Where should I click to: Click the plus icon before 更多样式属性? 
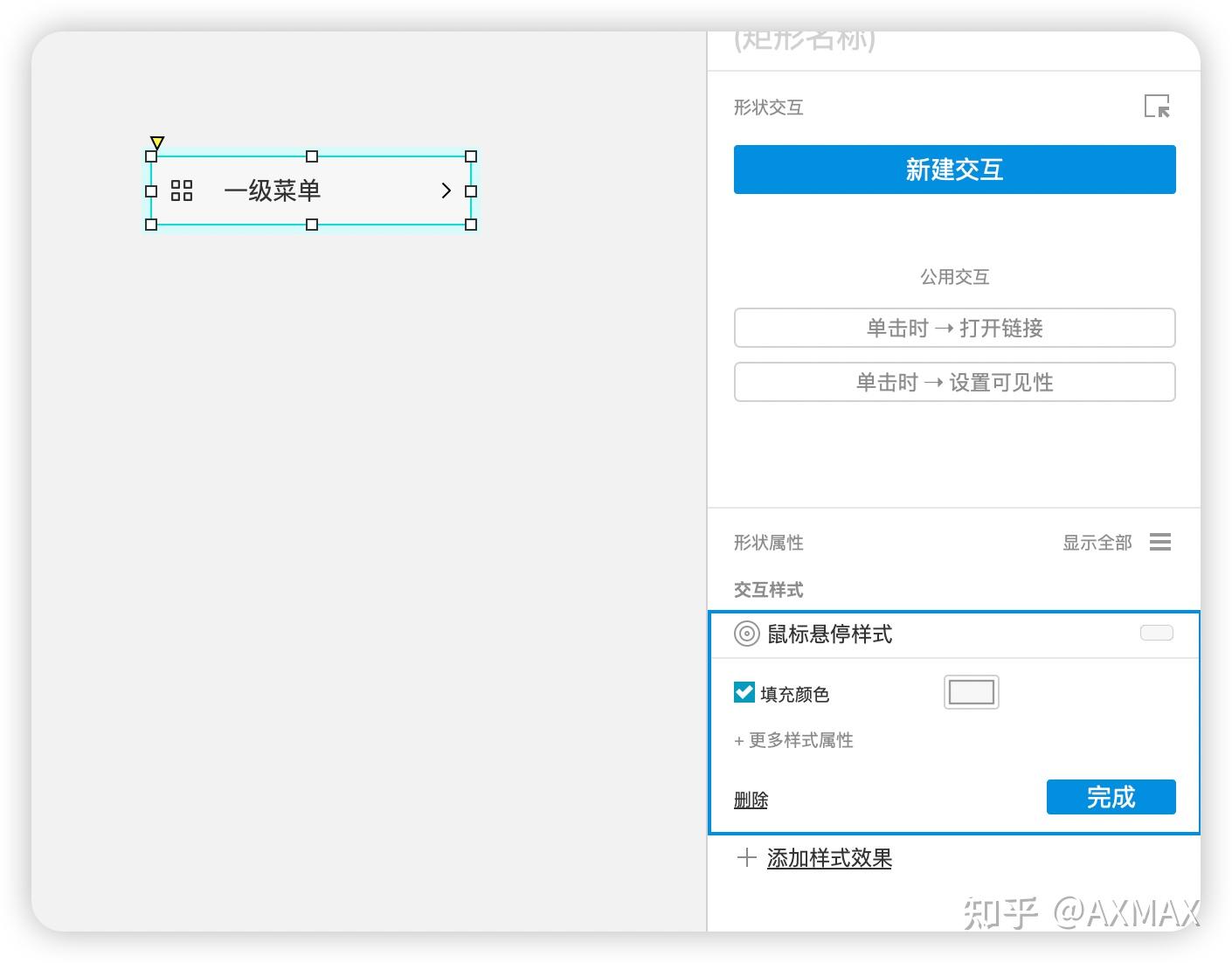[738, 740]
